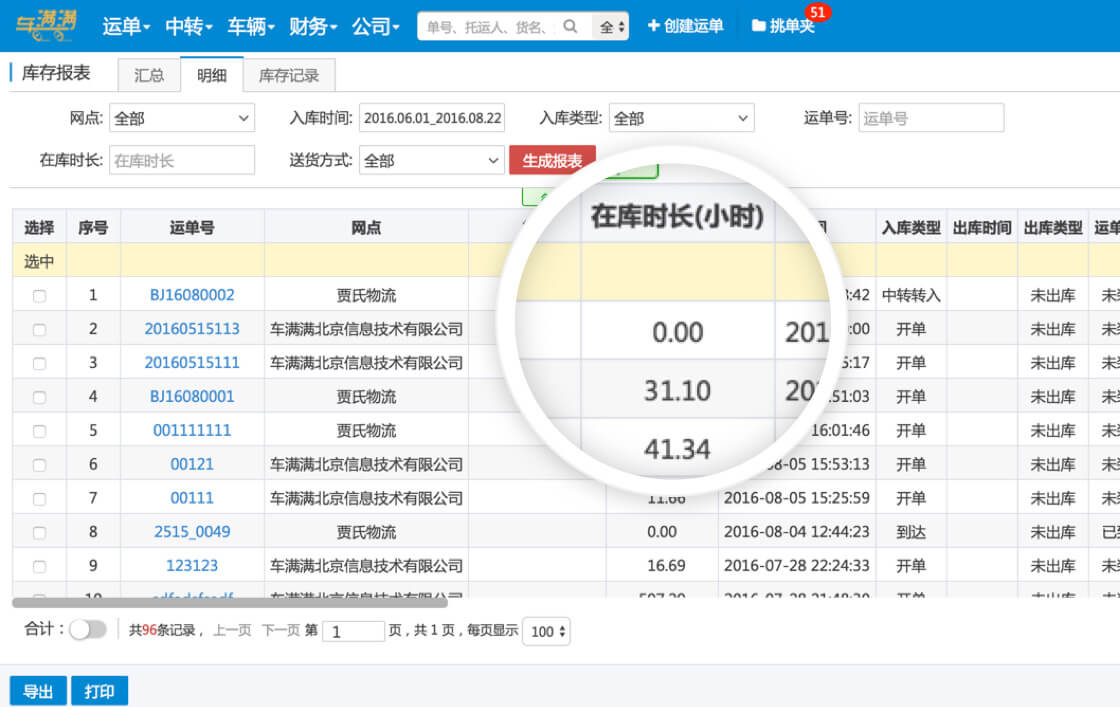
Task: Switch to the 库存记录 tab
Action: pos(288,75)
